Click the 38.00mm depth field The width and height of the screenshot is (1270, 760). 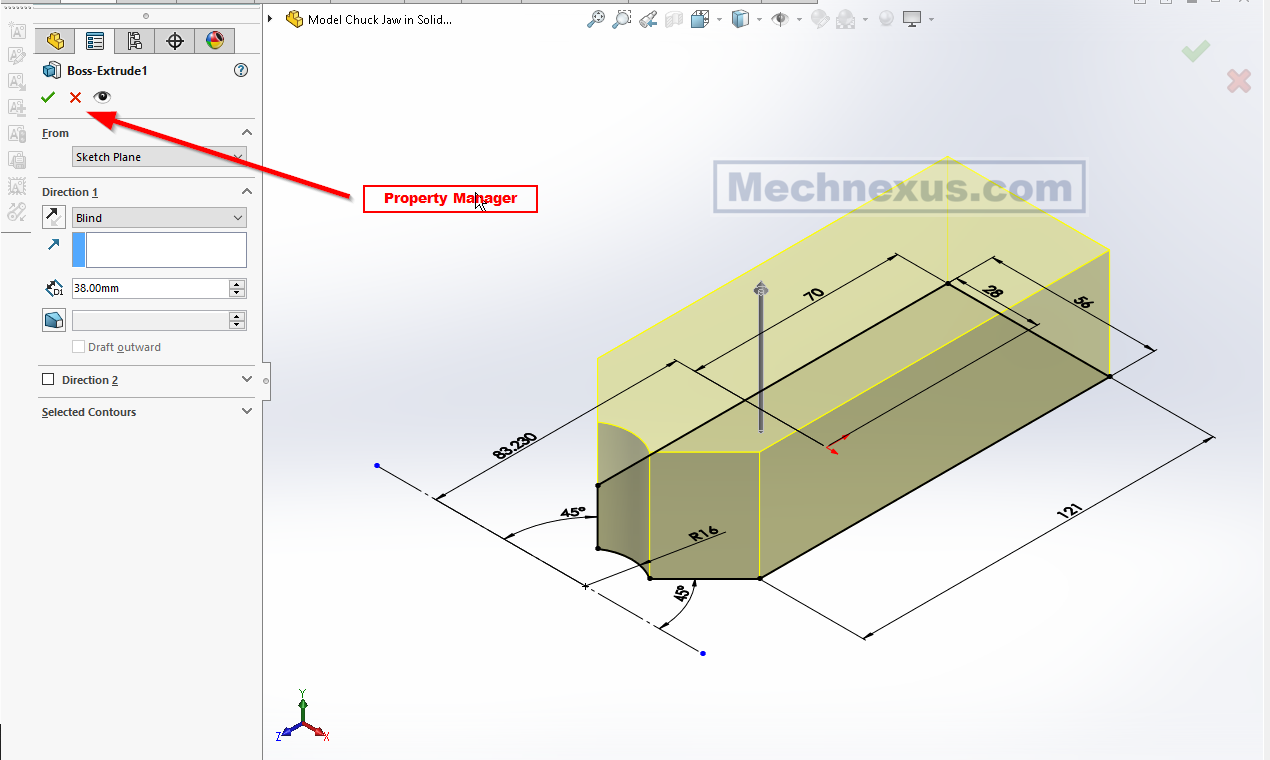[x=150, y=288]
